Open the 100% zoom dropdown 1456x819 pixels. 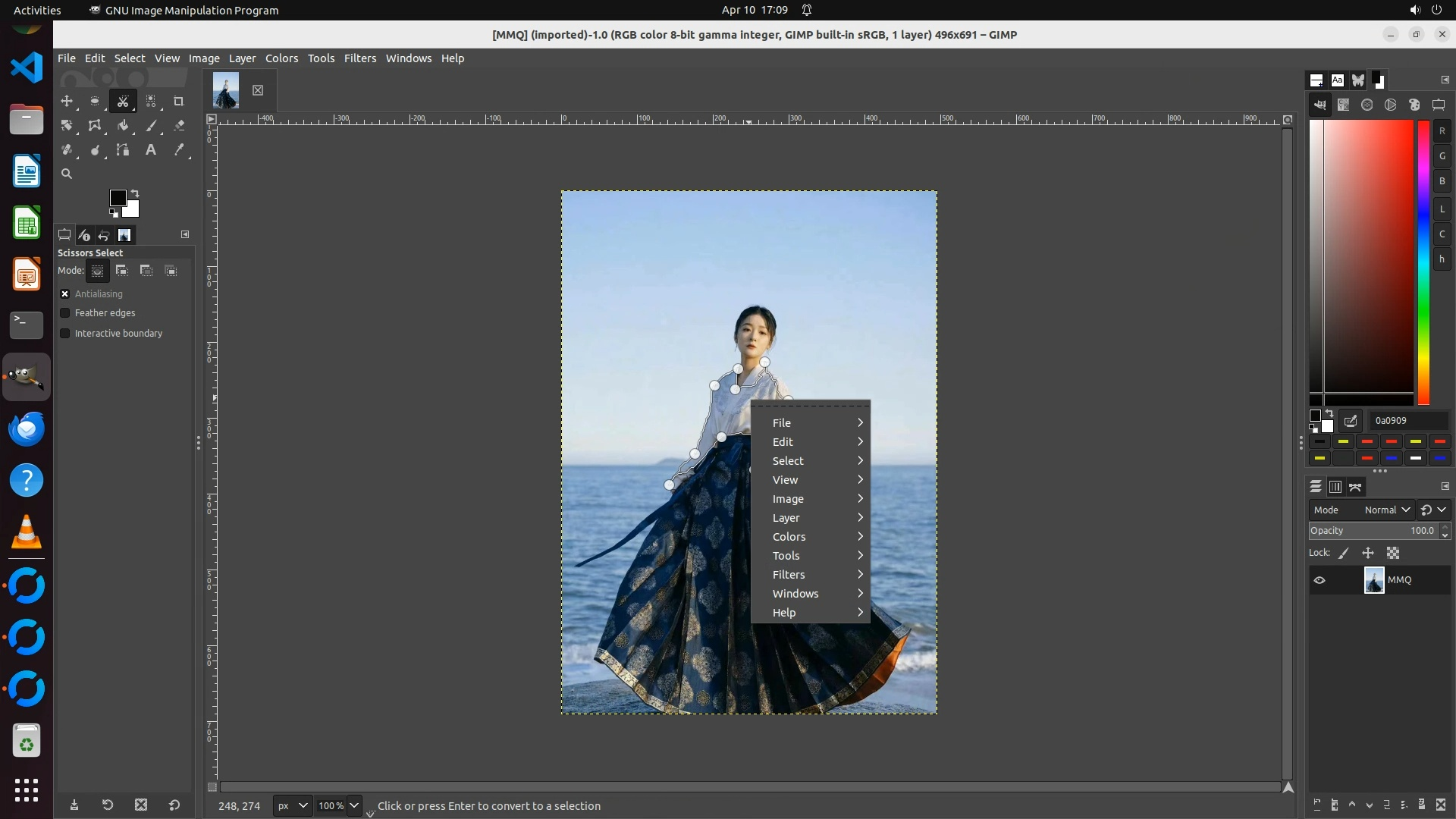[x=353, y=805]
